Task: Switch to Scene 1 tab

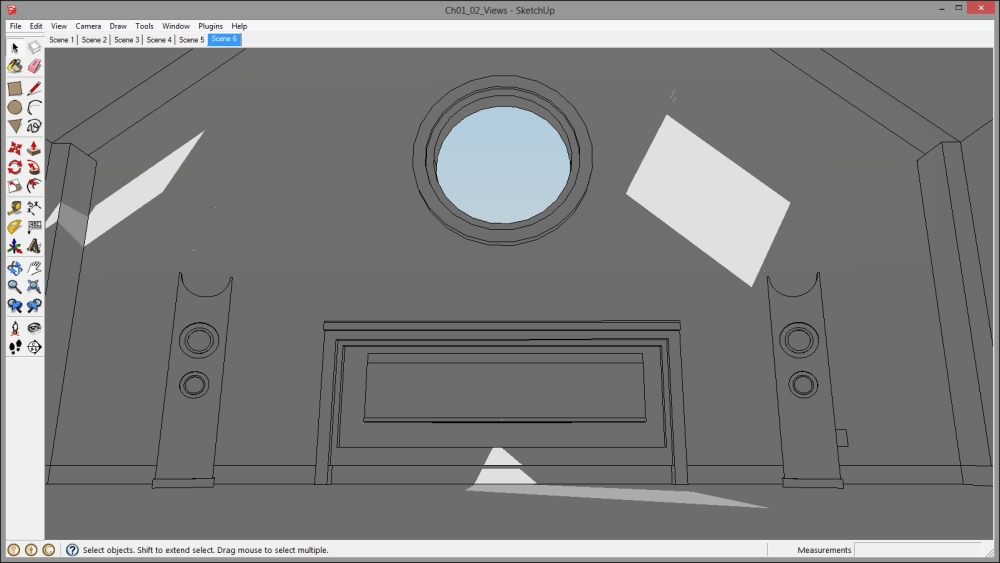Action: pyautogui.click(x=62, y=40)
